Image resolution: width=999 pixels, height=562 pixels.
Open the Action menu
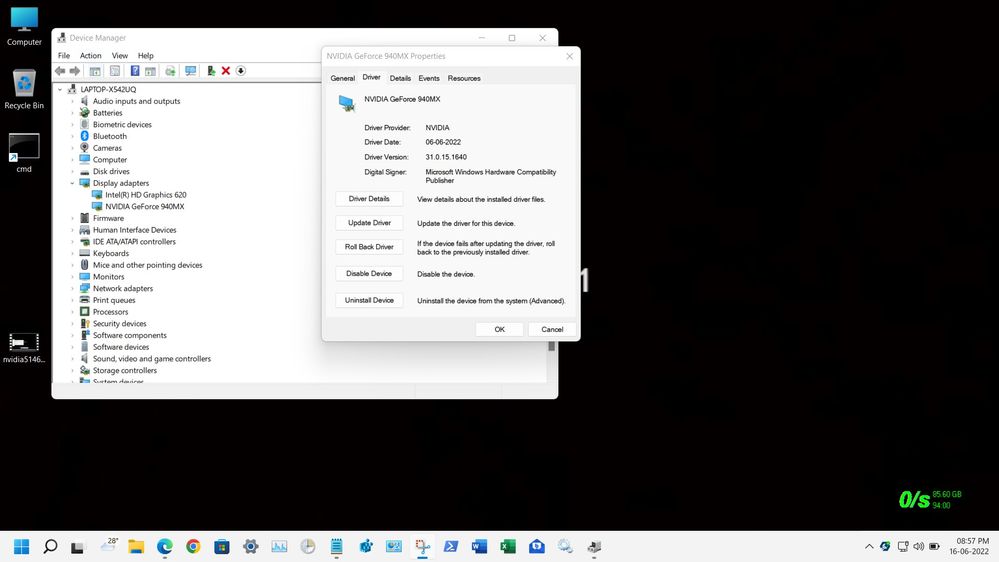91,56
